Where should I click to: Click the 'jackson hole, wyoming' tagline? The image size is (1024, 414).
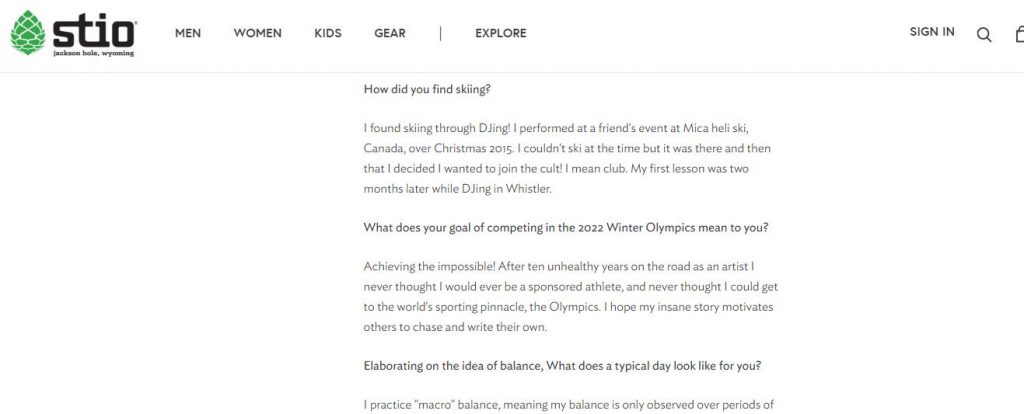tap(93, 53)
